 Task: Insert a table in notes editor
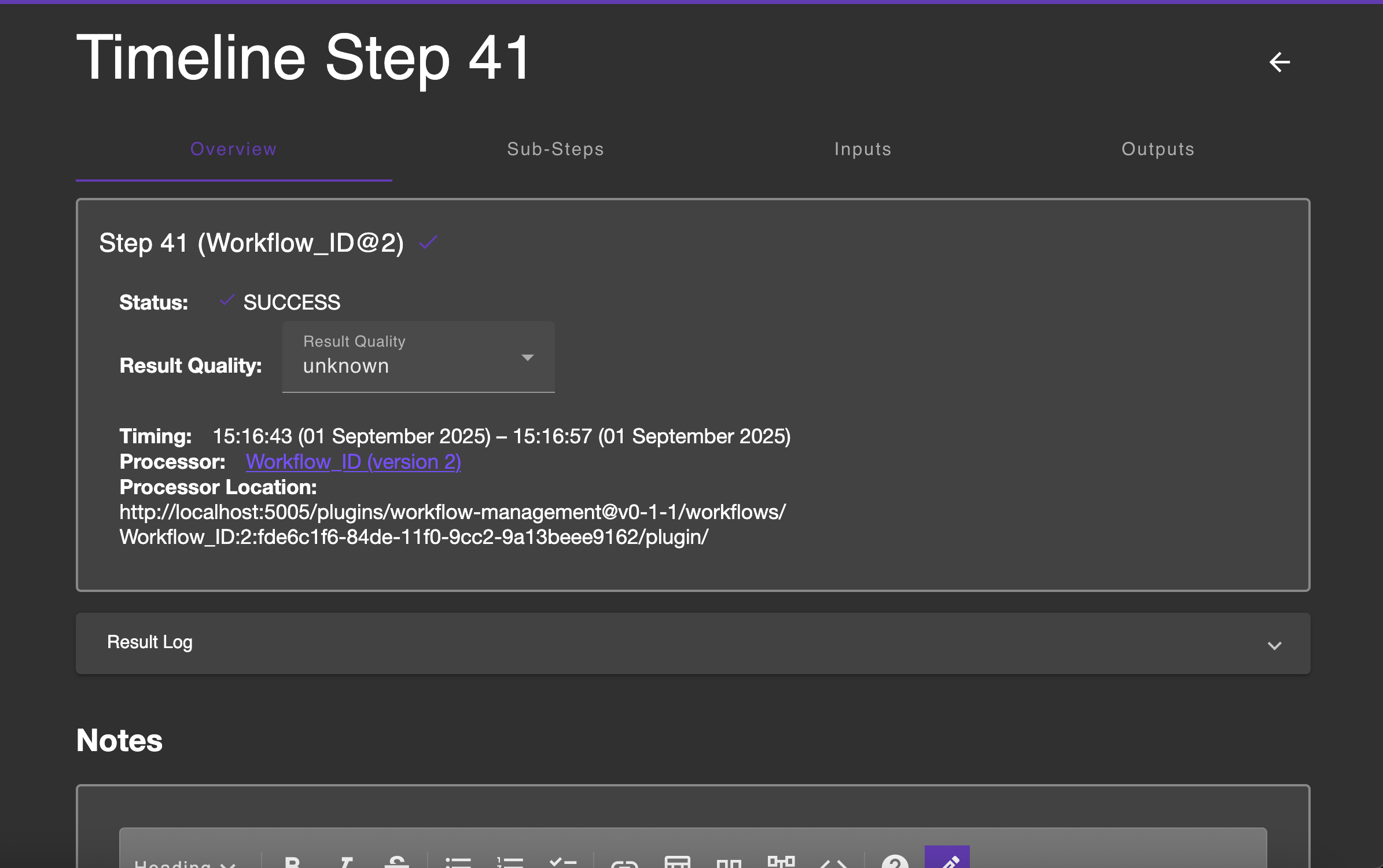click(x=677, y=862)
